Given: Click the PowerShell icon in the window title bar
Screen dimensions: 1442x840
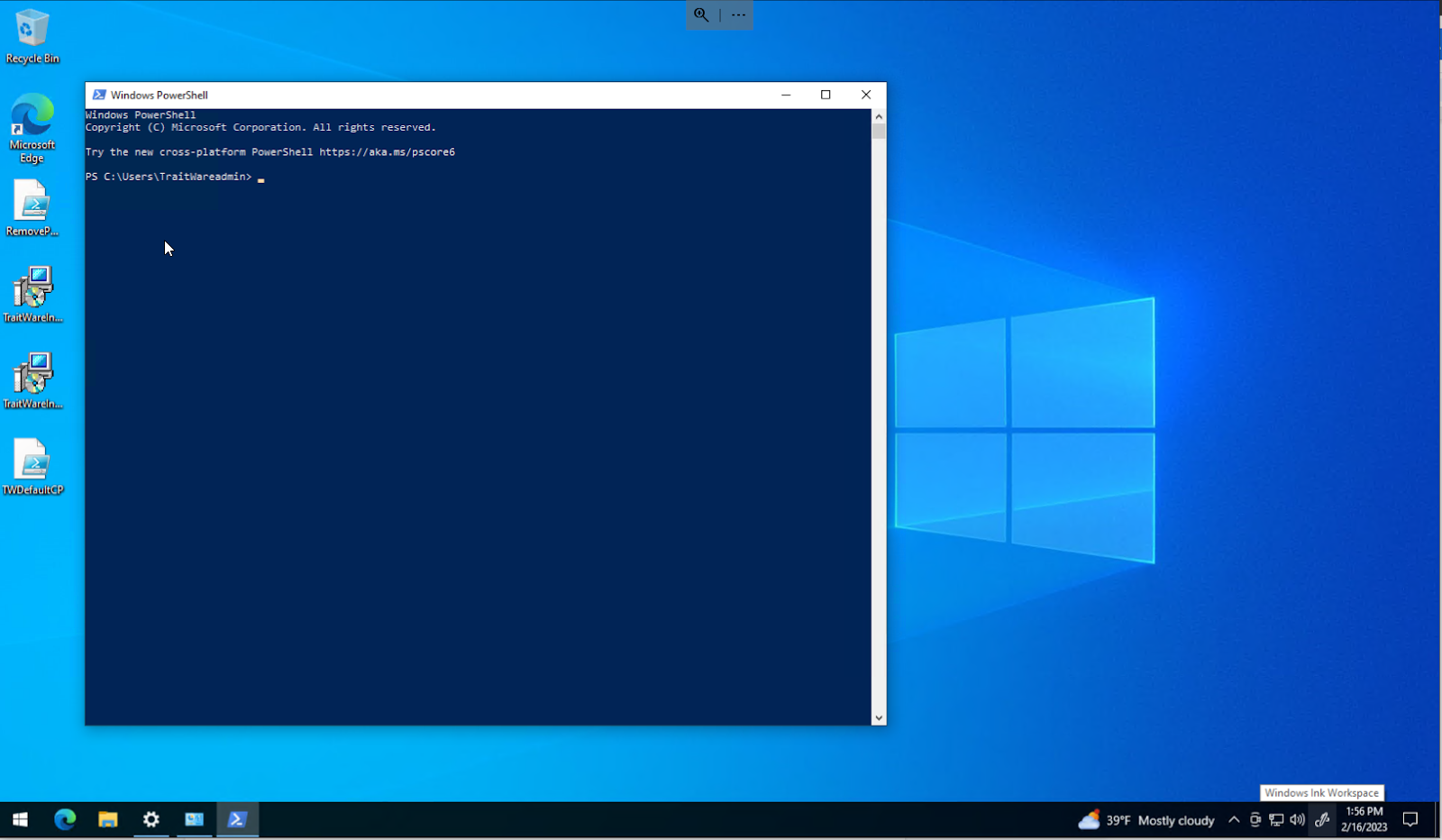Looking at the screenshot, I should coord(99,95).
